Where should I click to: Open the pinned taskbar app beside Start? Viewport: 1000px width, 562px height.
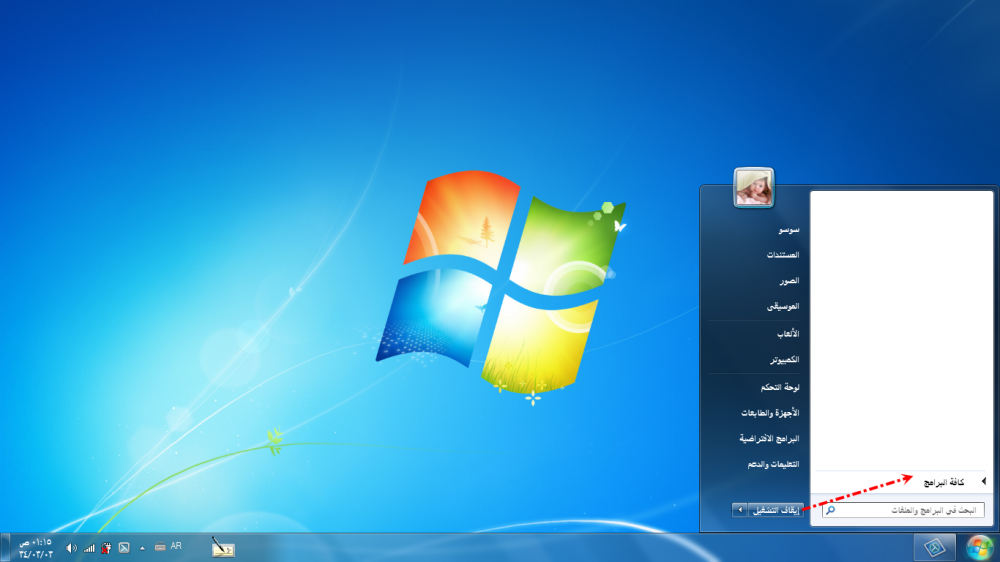(x=934, y=548)
